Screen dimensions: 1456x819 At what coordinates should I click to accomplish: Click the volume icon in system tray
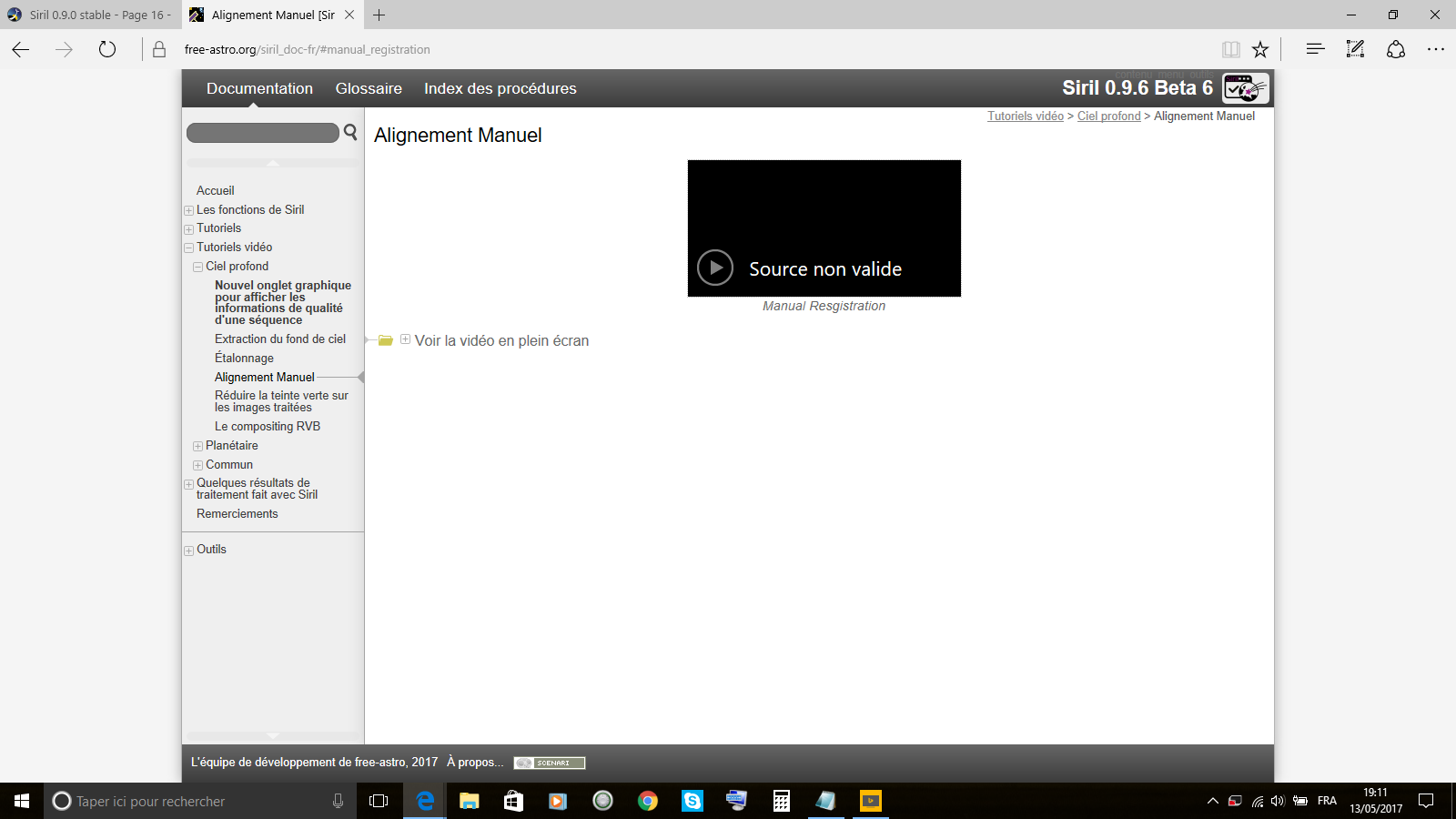1278,801
